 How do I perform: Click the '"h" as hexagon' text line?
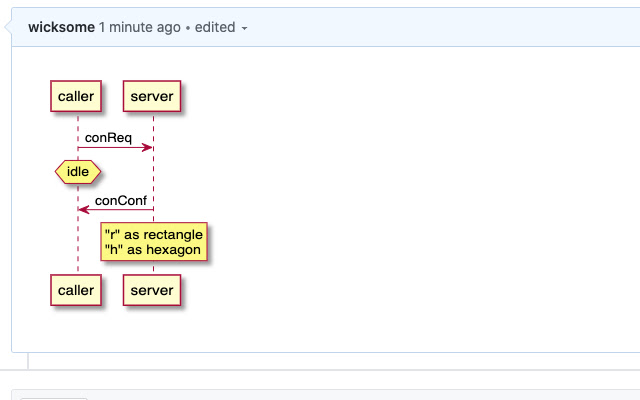pos(153,249)
